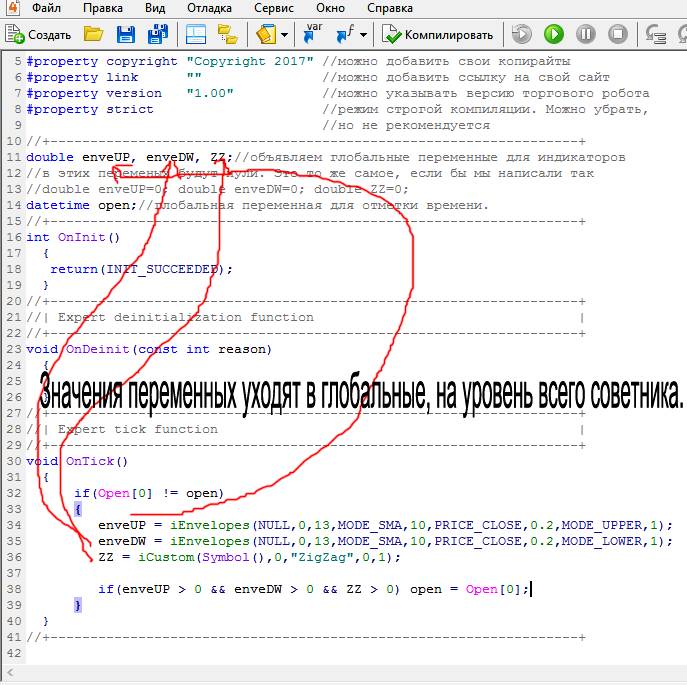This screenshot has width=687, height=685.
Task: Open the Файл menu
Action: pos(46,8)
